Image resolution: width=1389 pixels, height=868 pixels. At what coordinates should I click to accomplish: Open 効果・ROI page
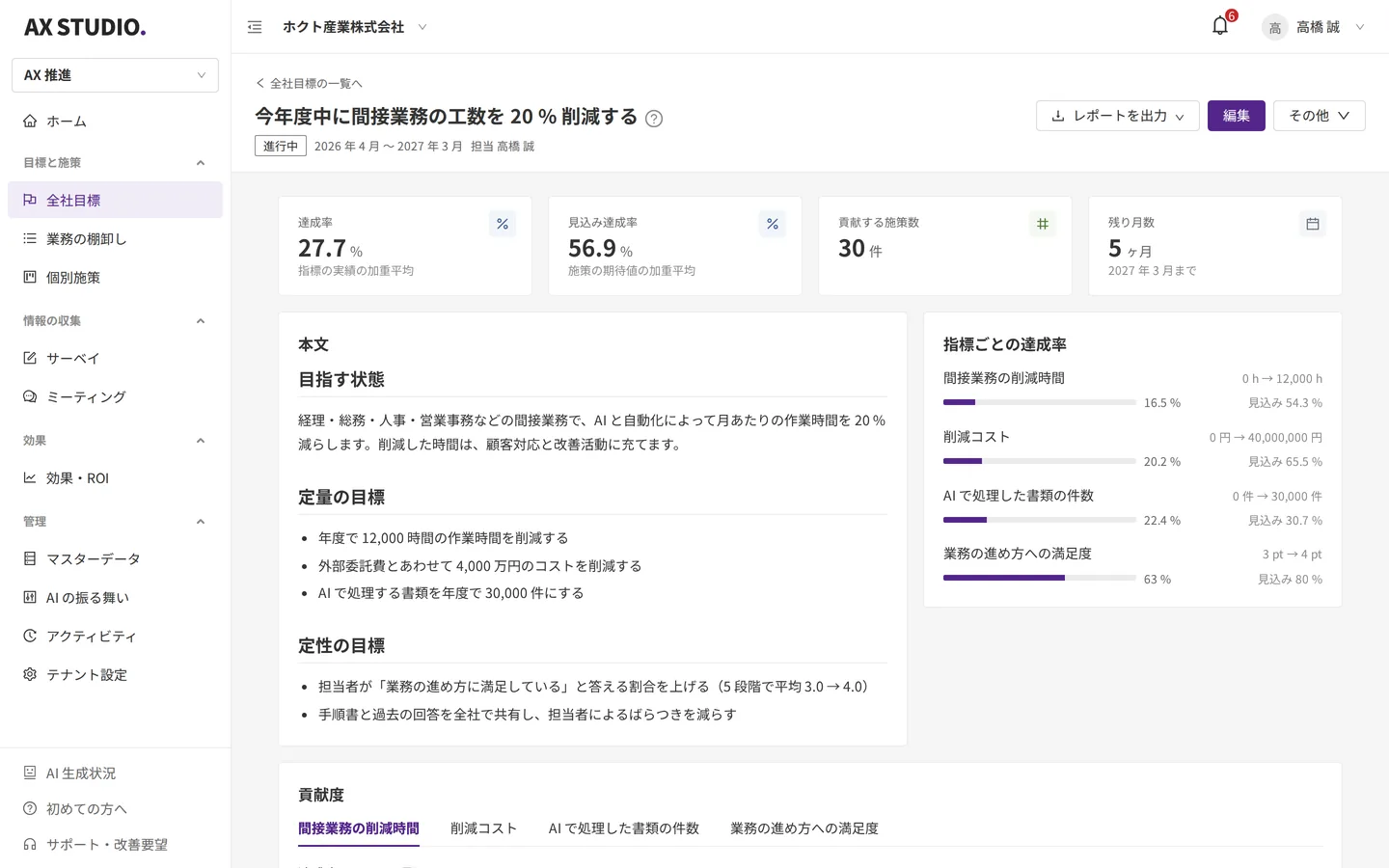[115, 477]
